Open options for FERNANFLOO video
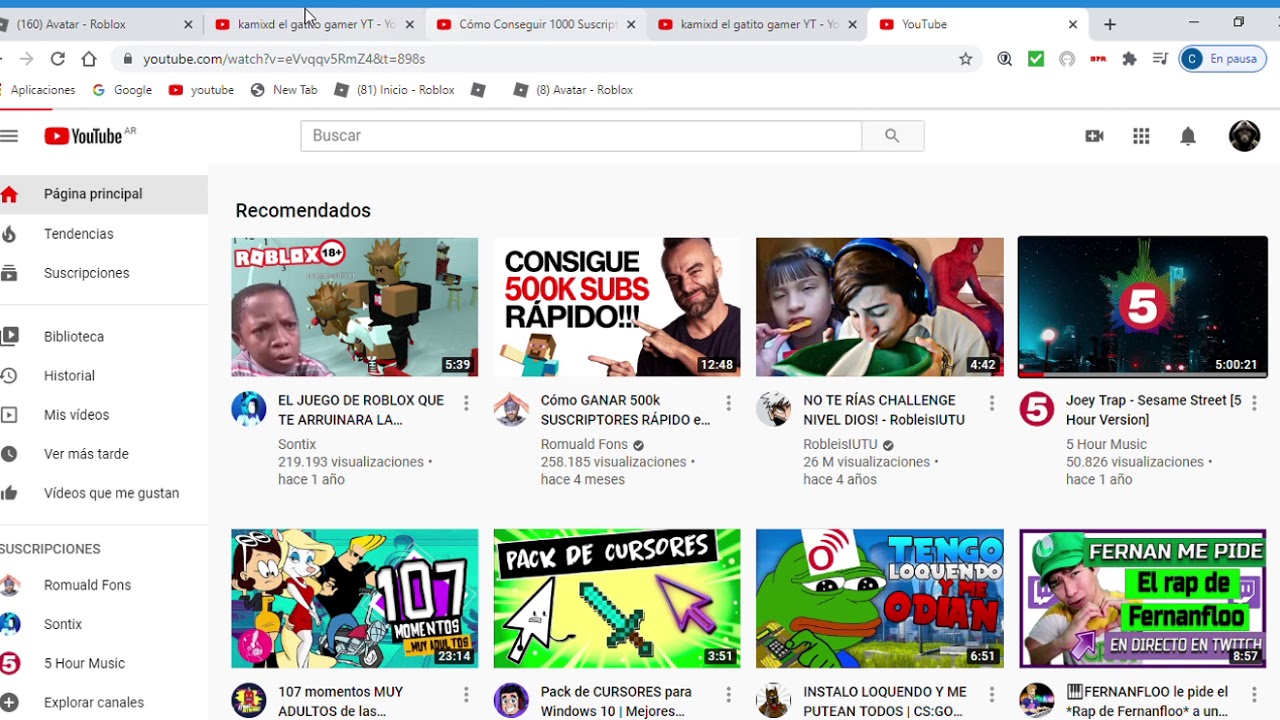 coord(1254,695)
